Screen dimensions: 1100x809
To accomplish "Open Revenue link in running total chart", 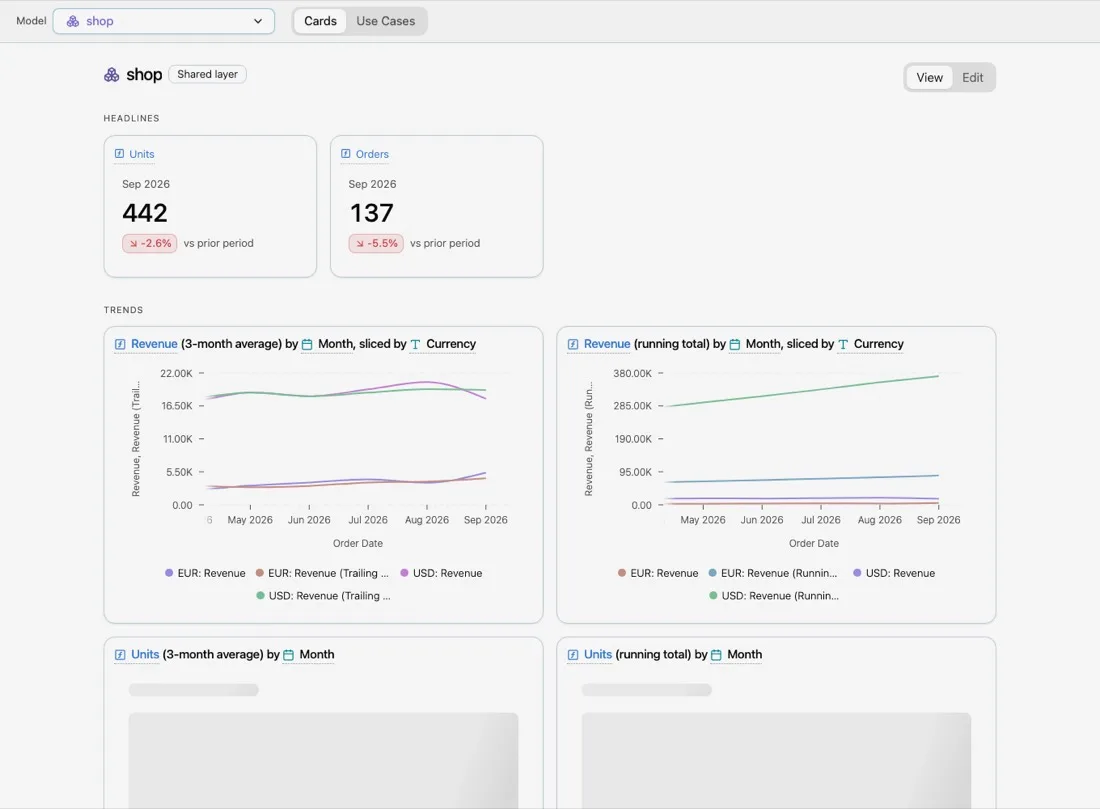I will 607,344.
